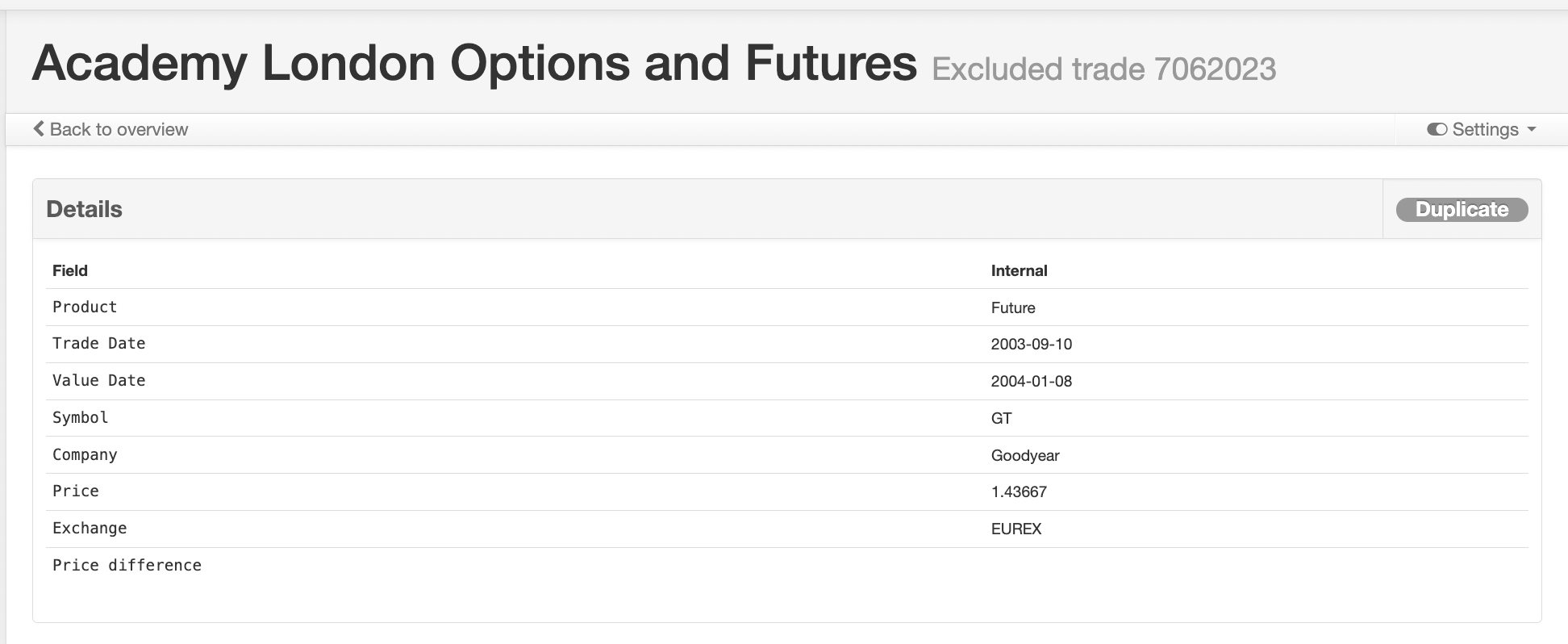Open the Settings menu

(x=1482, y=129)
